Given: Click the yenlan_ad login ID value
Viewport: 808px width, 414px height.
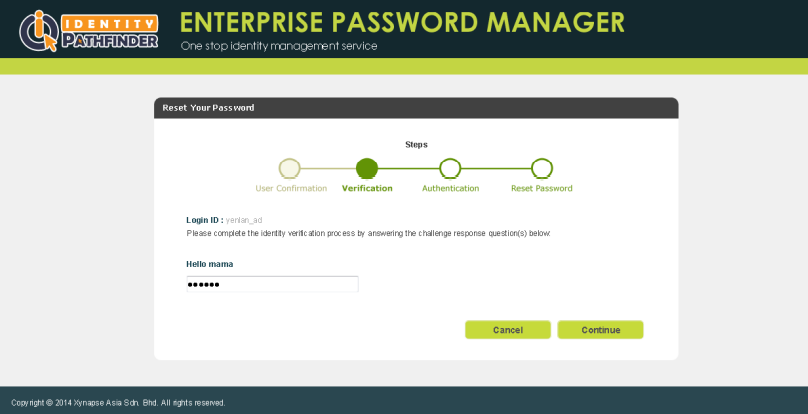Looking at the screenshot, I should (244, 219).
